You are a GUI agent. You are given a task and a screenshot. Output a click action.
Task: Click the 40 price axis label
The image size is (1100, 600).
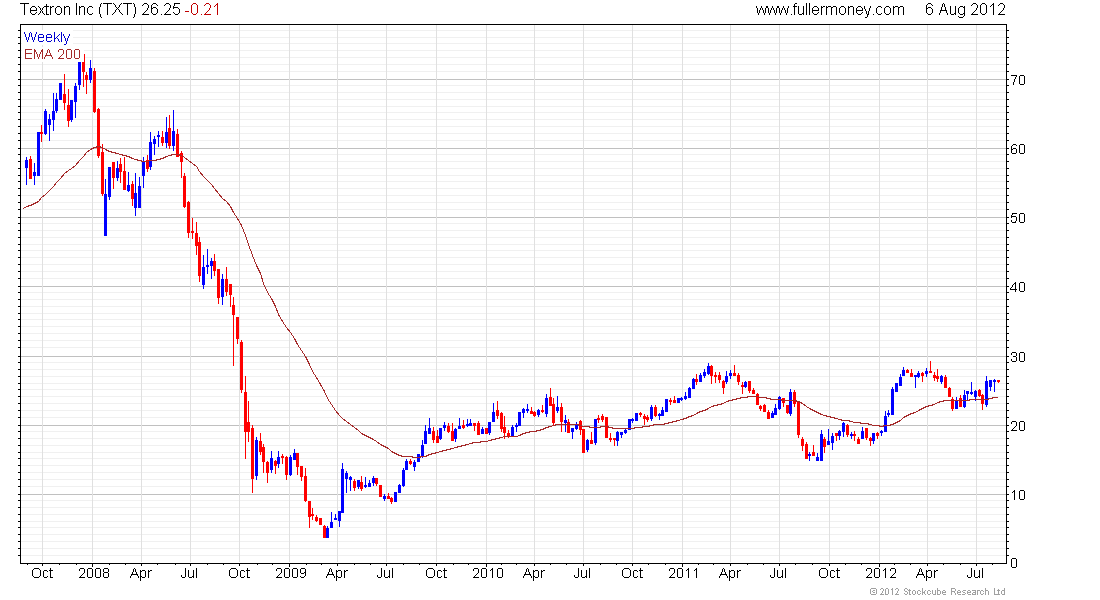(1017, 287)
